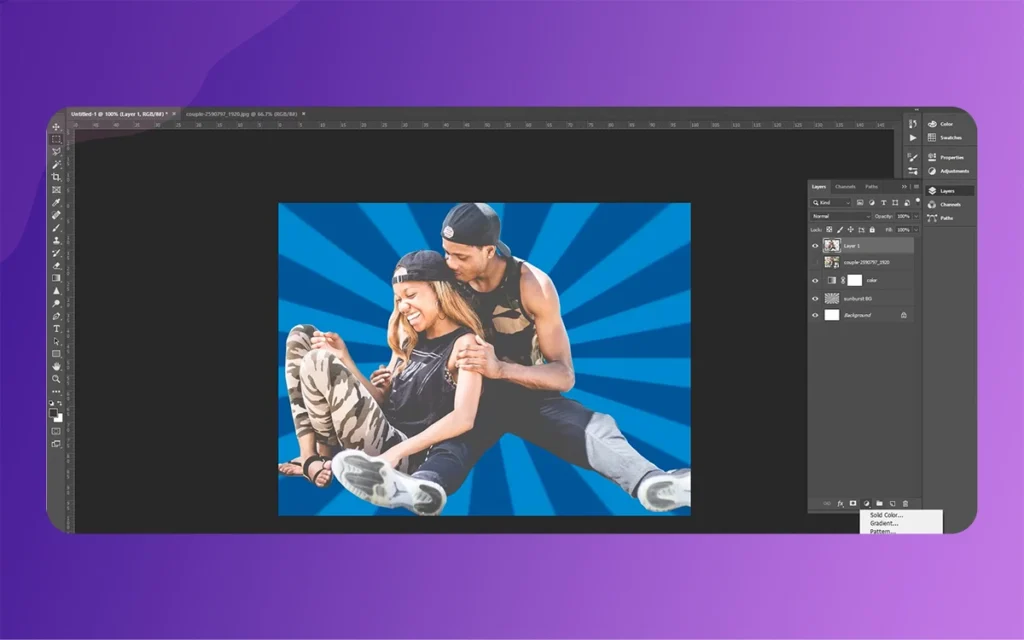Pick the Eraser tool
1024x640 pixels.
pos(56,265)
